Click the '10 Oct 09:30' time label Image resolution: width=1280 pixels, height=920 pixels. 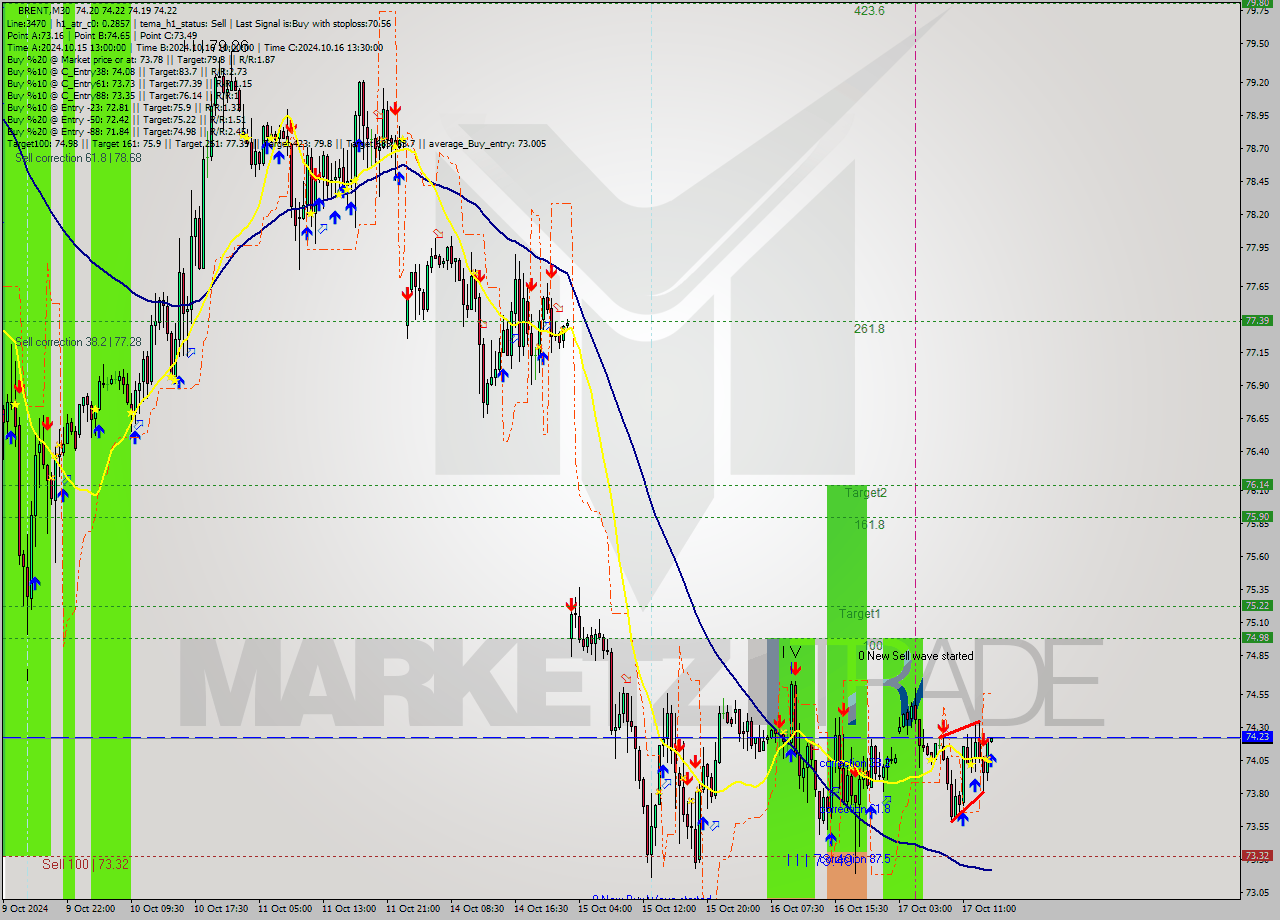(157, 909)
